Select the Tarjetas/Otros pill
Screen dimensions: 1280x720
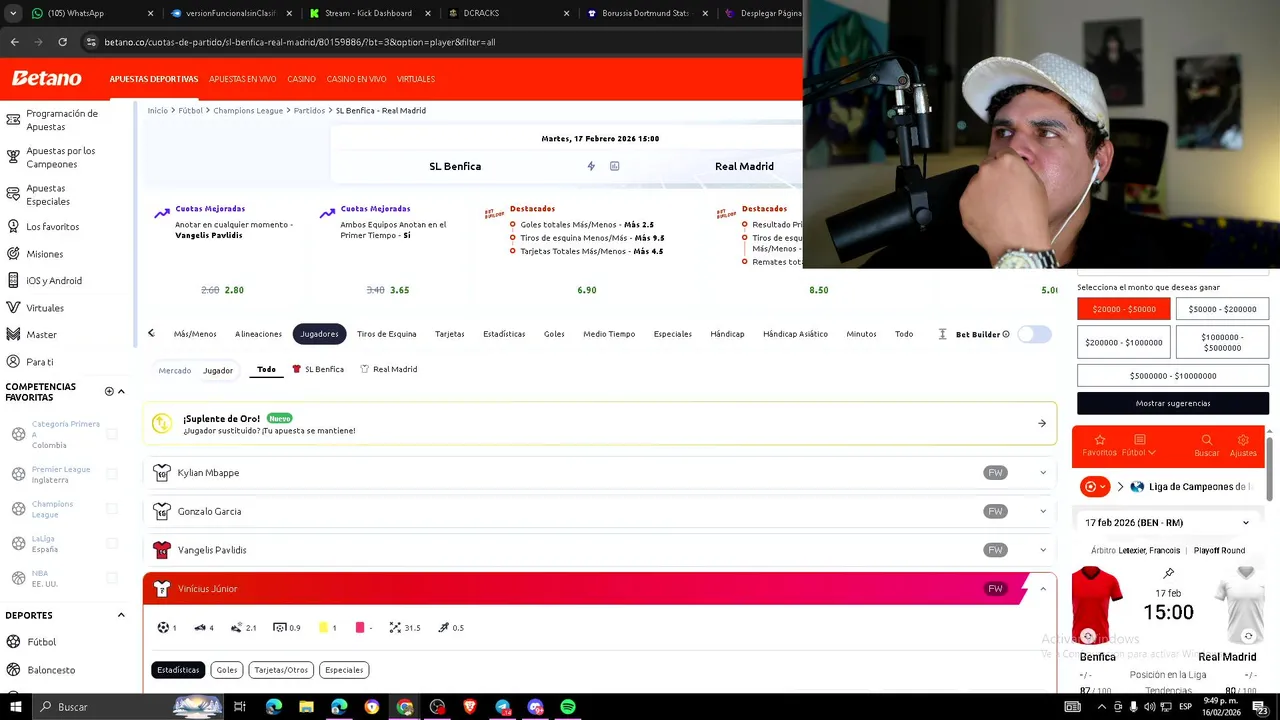pyautogui.click(x=281, y=670)
